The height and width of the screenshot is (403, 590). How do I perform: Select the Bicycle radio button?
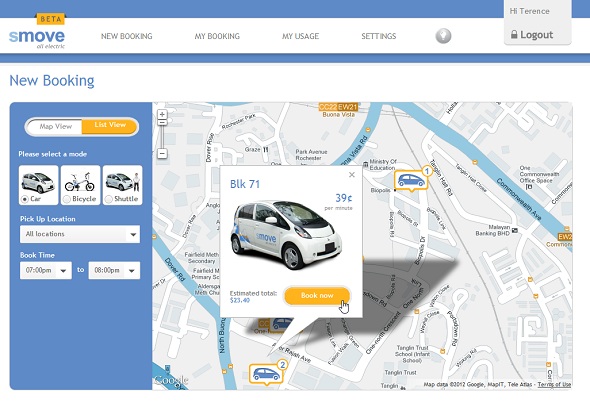click(67, 199)
